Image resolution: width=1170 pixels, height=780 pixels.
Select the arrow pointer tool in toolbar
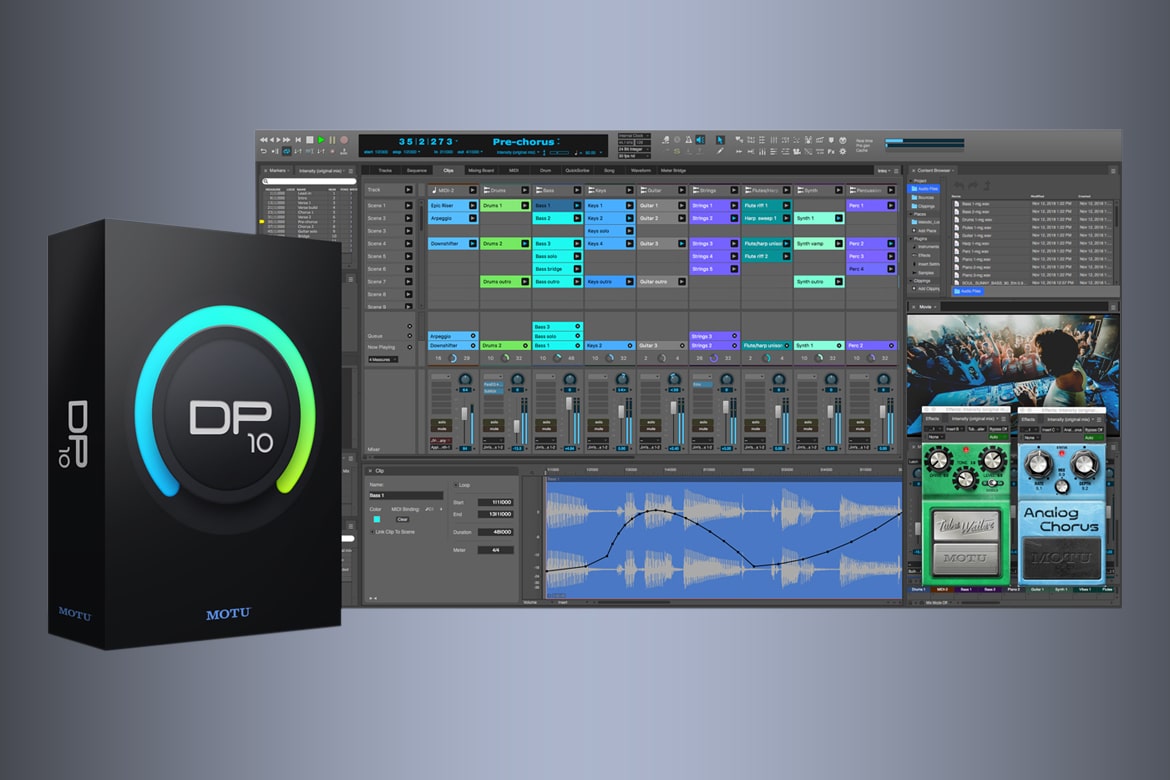click(x=720, y=139)
